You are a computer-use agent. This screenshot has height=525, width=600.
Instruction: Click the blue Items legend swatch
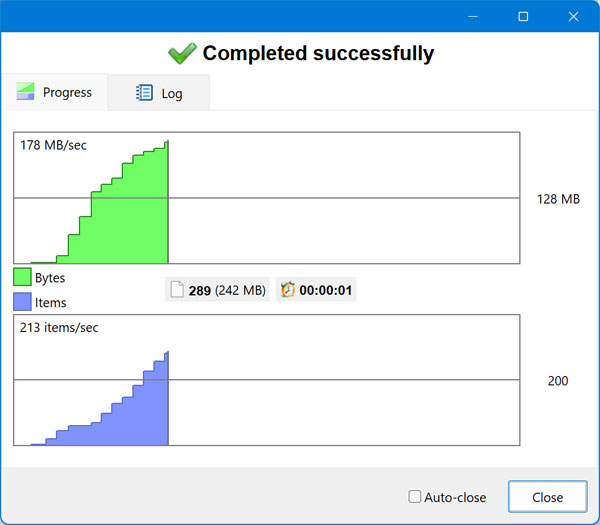pyautogui.click(x=22, y=302)
